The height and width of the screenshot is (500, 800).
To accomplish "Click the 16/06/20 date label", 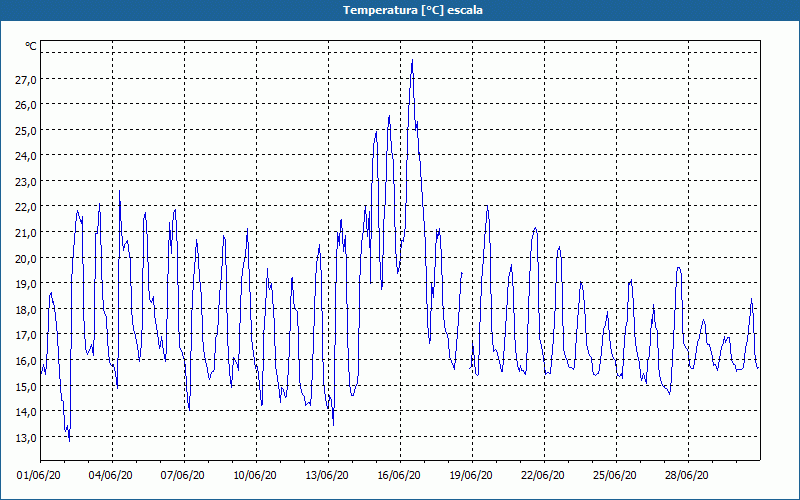I will (x=399, y=475).
